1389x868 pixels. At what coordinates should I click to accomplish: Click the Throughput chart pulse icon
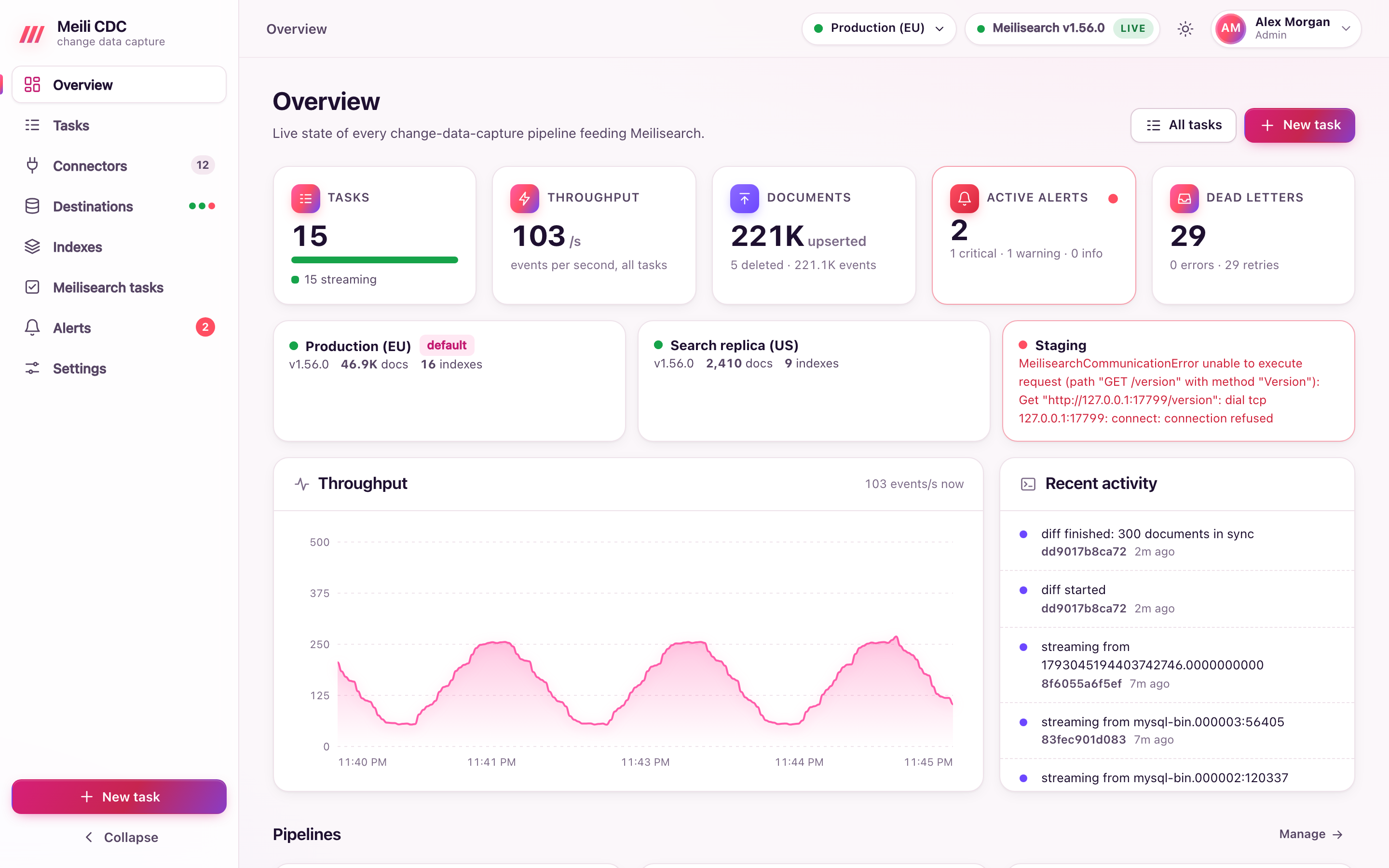pyautogui.click(x=302, y=484)
